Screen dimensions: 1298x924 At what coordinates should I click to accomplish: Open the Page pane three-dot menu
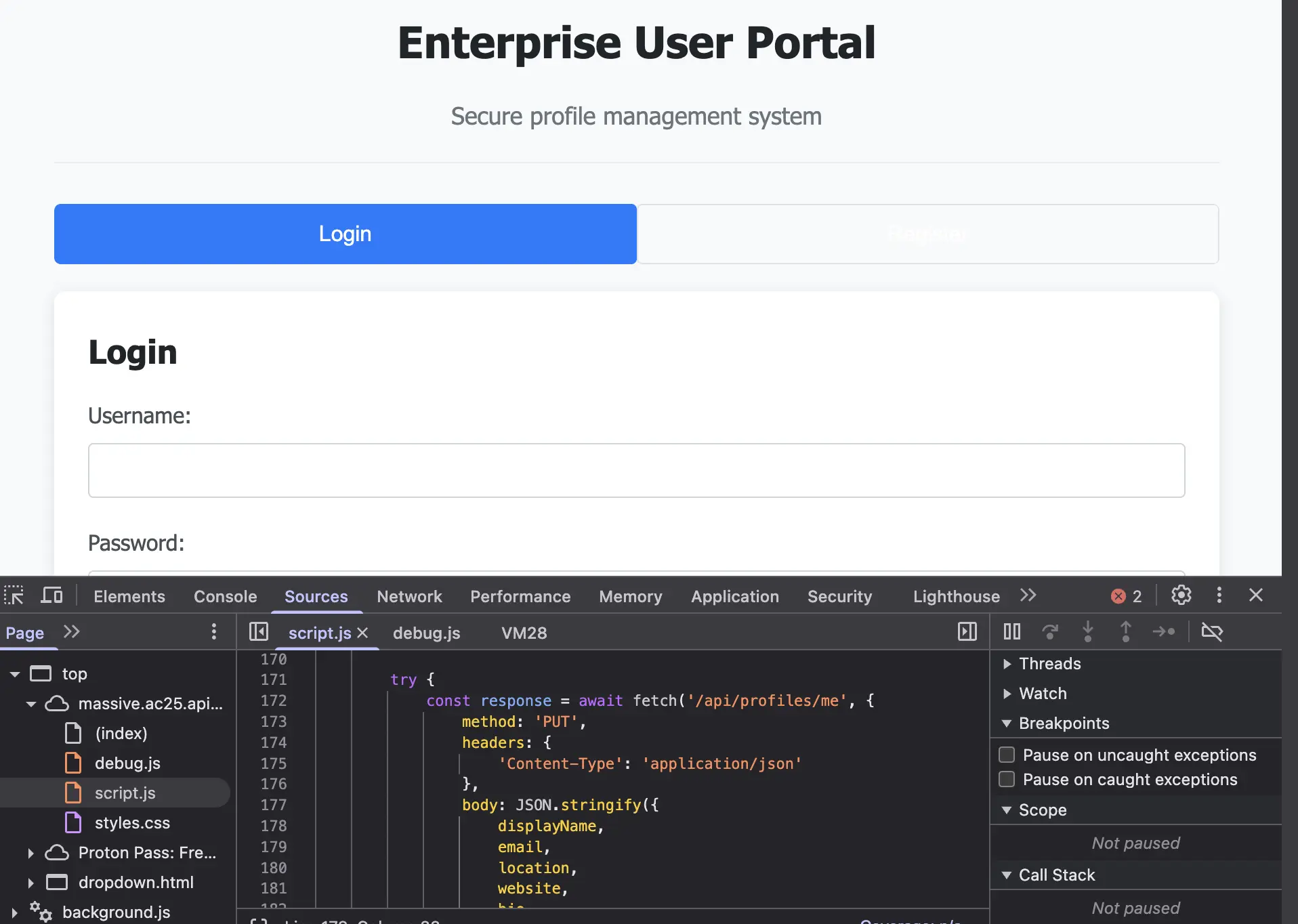pos(214,632)
